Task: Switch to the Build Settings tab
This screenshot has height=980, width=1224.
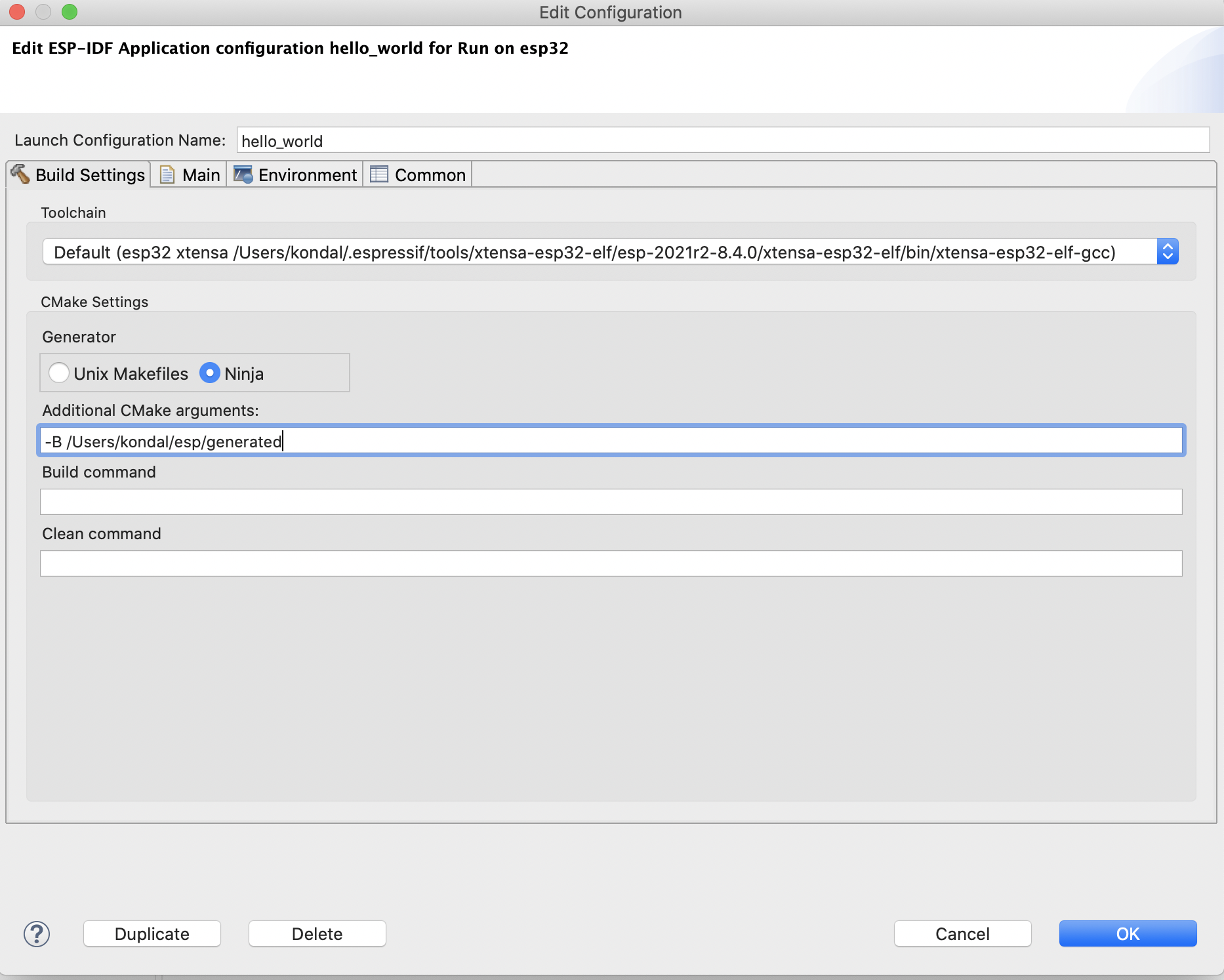Action: [x=78, y=174]
